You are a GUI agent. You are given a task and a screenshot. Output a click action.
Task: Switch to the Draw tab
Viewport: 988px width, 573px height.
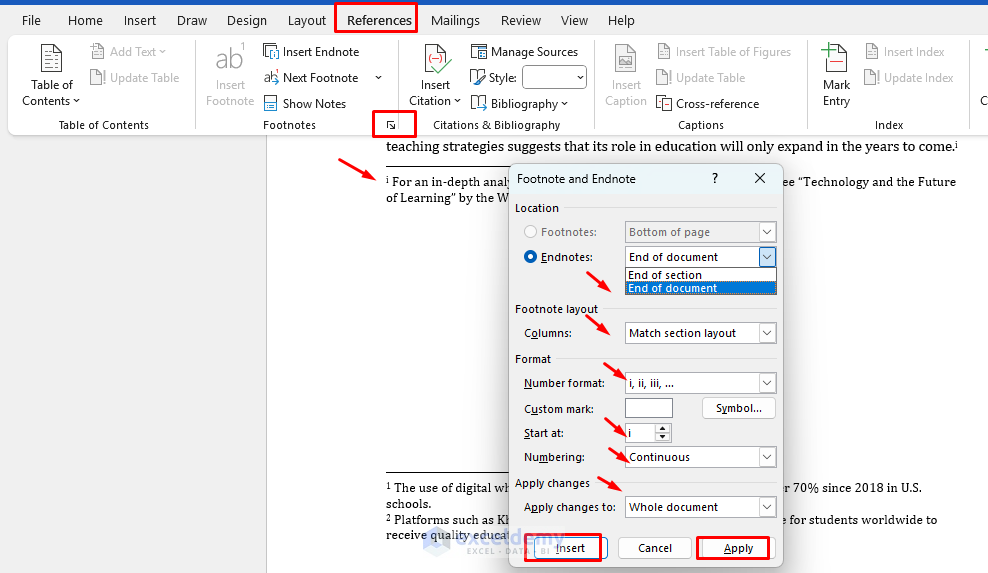click(x=192, y=20)
